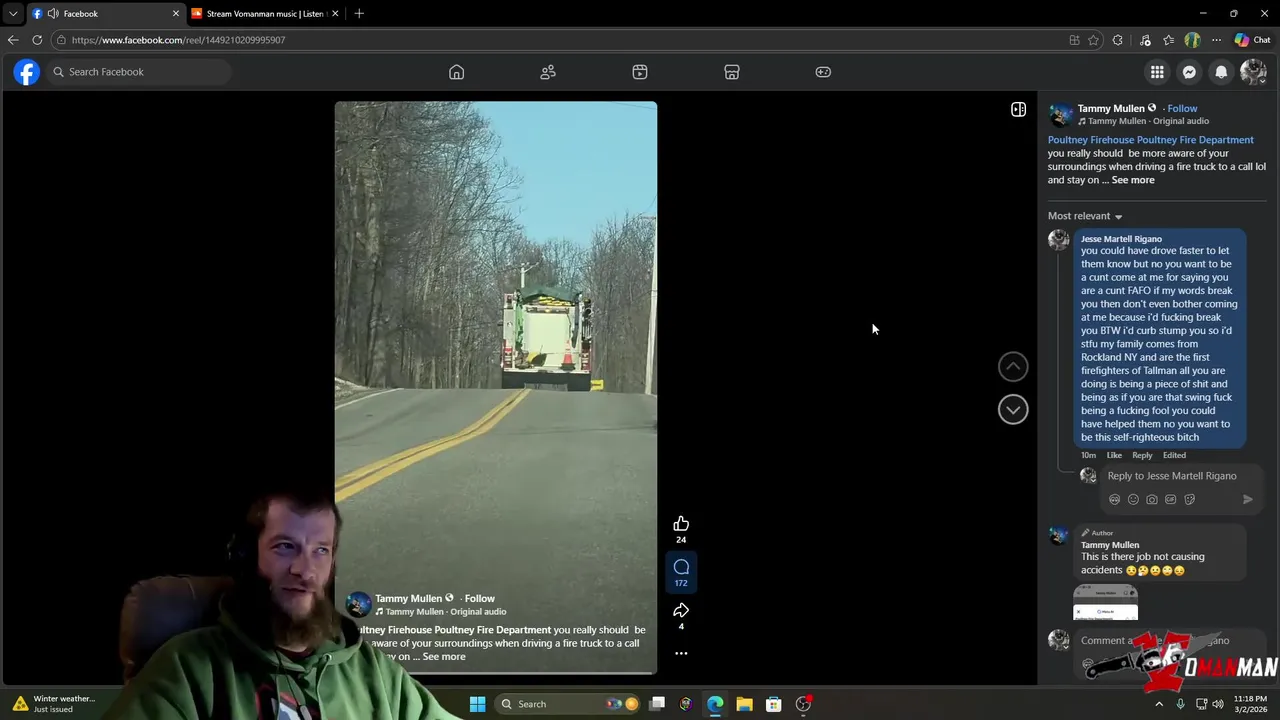Open the Copilot Chat button
The width and height of the screenshot is (1280, 720).
pyautogui.click(x=1252, y=40)
